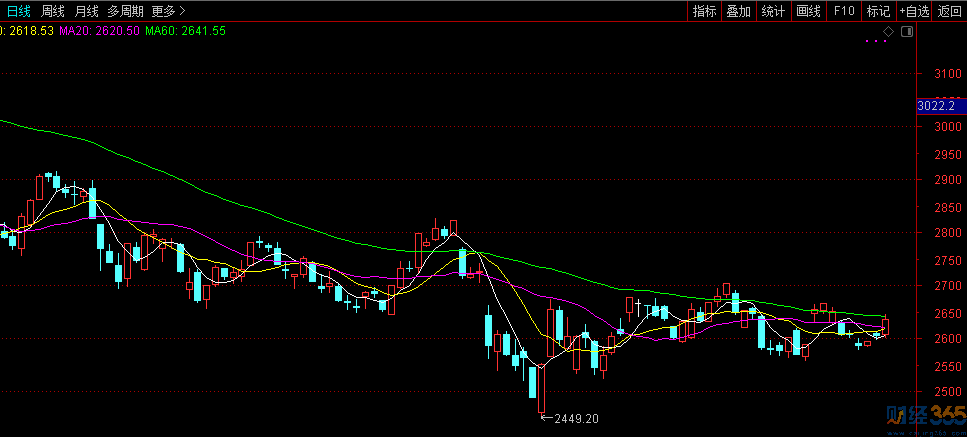Image resolution: width=967 pixels, height=437 pixels.
Task: Click the 2618.53 yellow MA value
Action: click(x=30, y=31)
